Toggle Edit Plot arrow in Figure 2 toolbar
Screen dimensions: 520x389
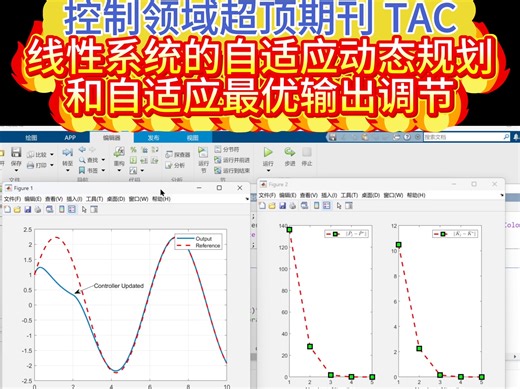339,205
